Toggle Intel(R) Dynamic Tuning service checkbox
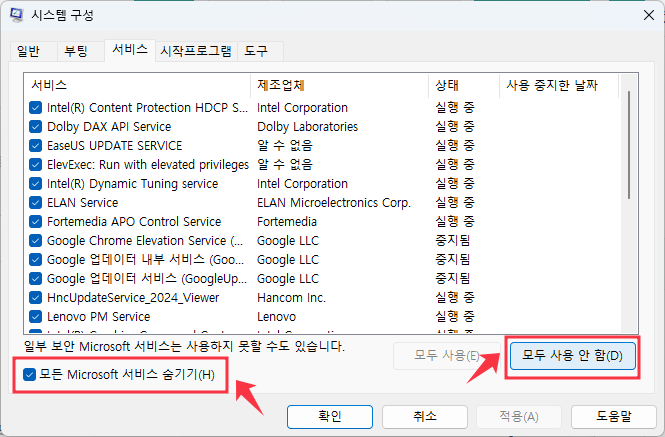The image size is (665, 437). 36,184
